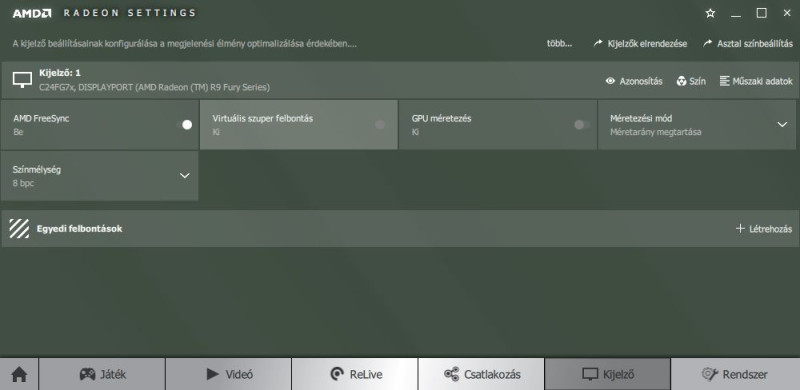Click the 8 bpc value text
The image size is (800, 390).
pos(23,183)
